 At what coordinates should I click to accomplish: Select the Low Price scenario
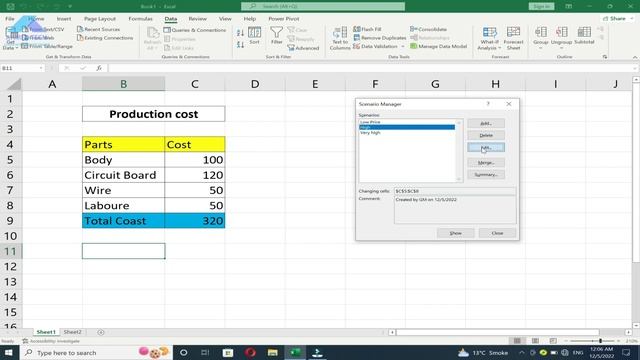[407, 122]
